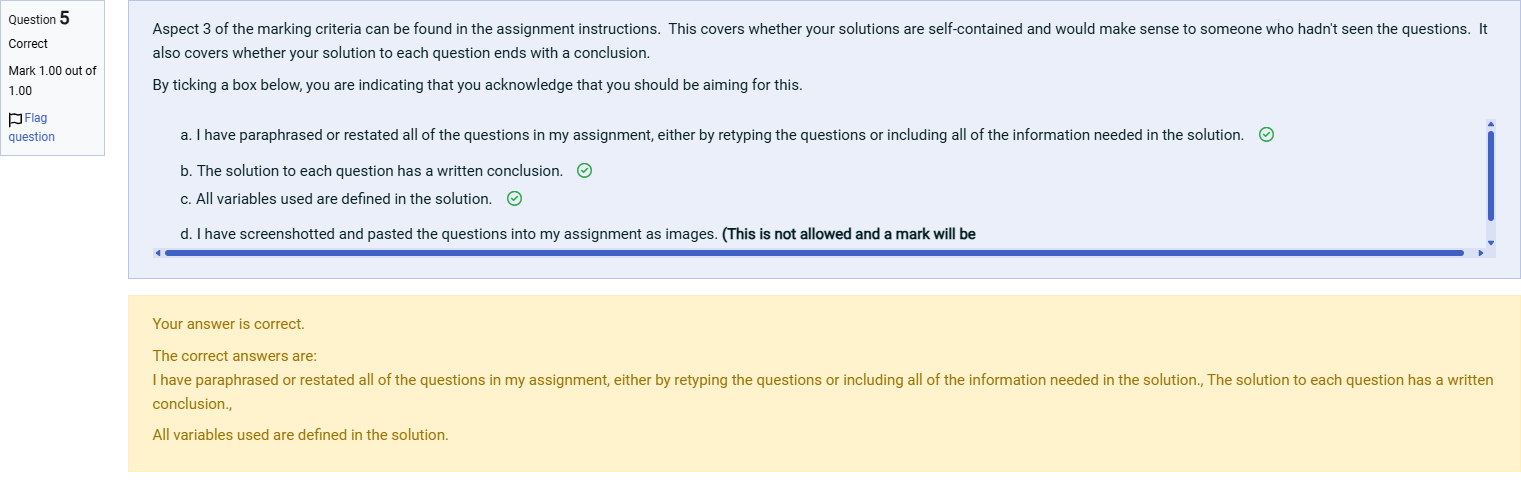Click the 'Your answer is correct.' feedback text
The width and height of the screenshot is (1521, 488).
coord(228,324)
